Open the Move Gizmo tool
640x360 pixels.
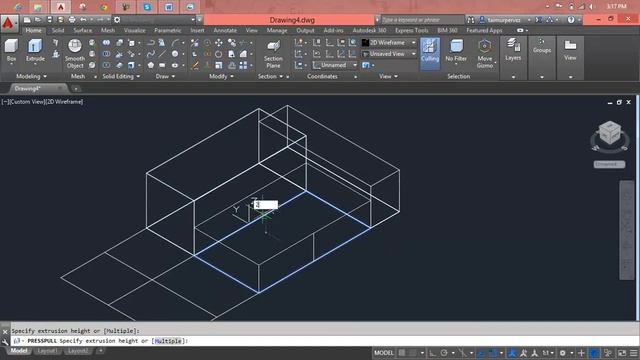point(484,53)
